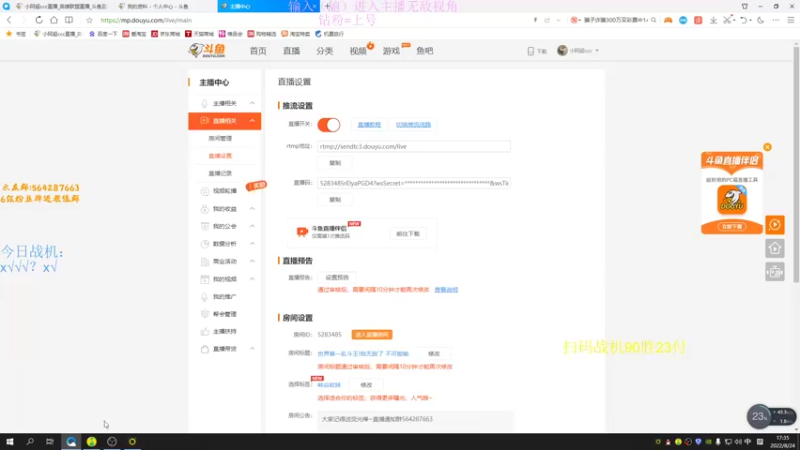Open the 查看说明 link
This screenshot has height=450, width=800.
click(446, 290)
